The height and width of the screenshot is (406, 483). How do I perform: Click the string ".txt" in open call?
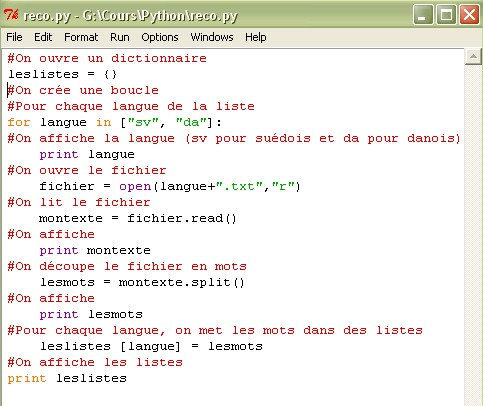[x=240, y=186]
